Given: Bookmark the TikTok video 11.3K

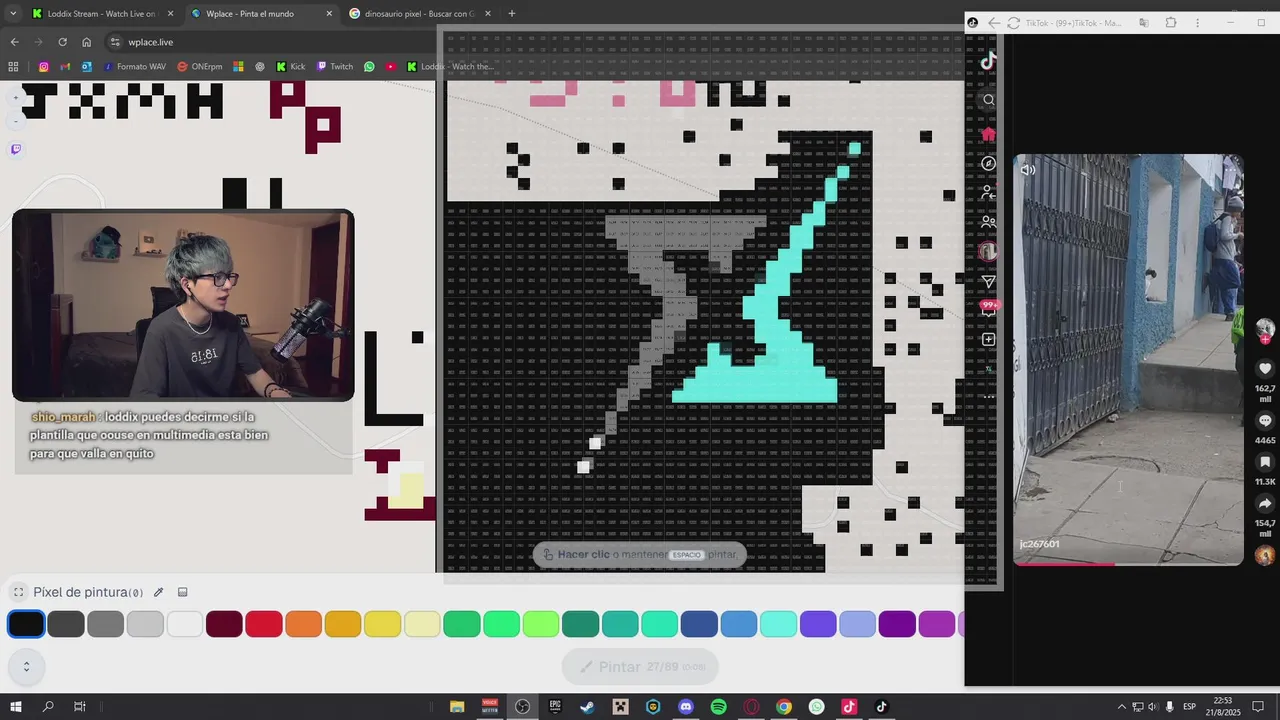Looking at the screenshot, I should [1265, 462].
